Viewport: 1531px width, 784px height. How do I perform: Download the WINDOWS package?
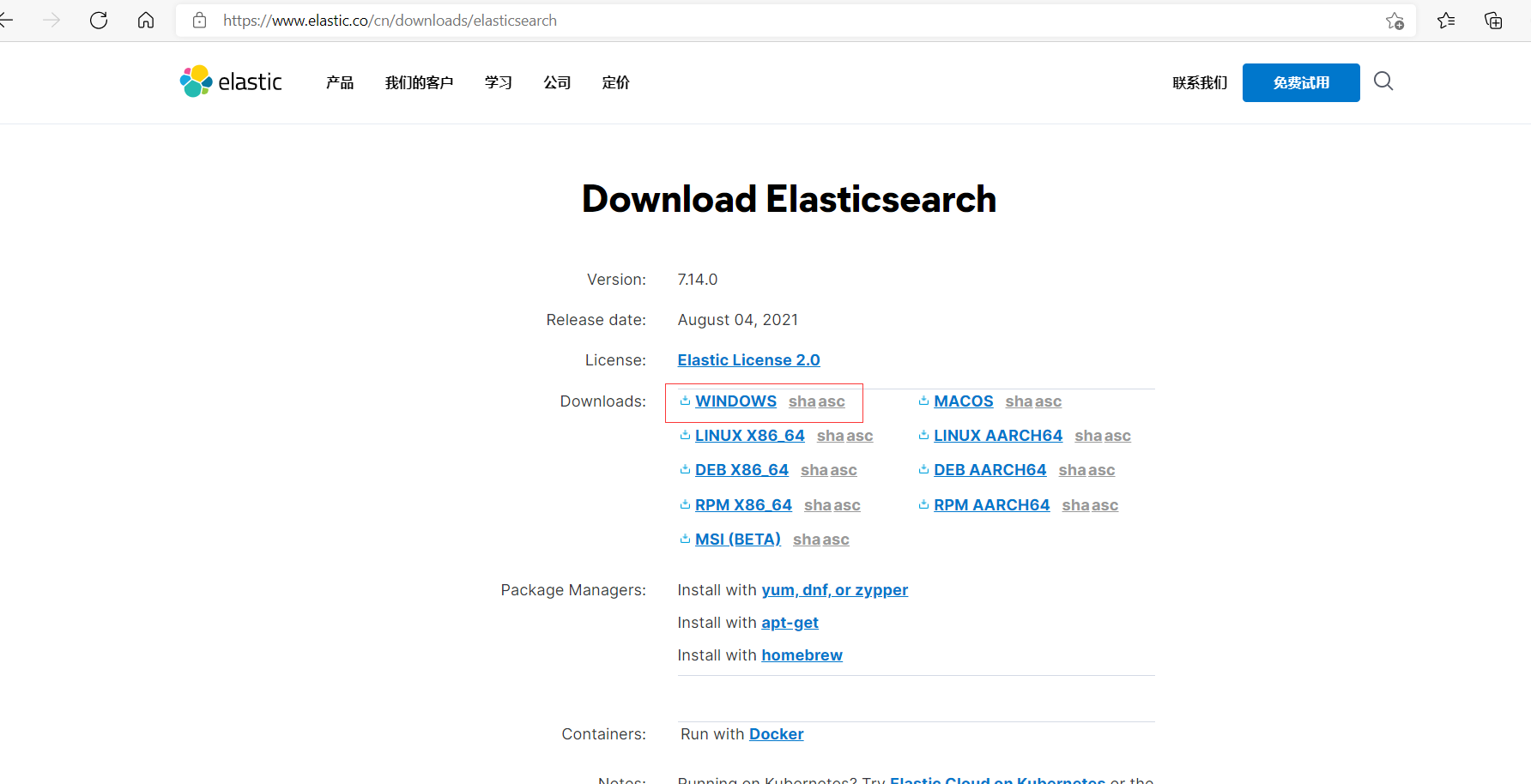pos(735,401)
